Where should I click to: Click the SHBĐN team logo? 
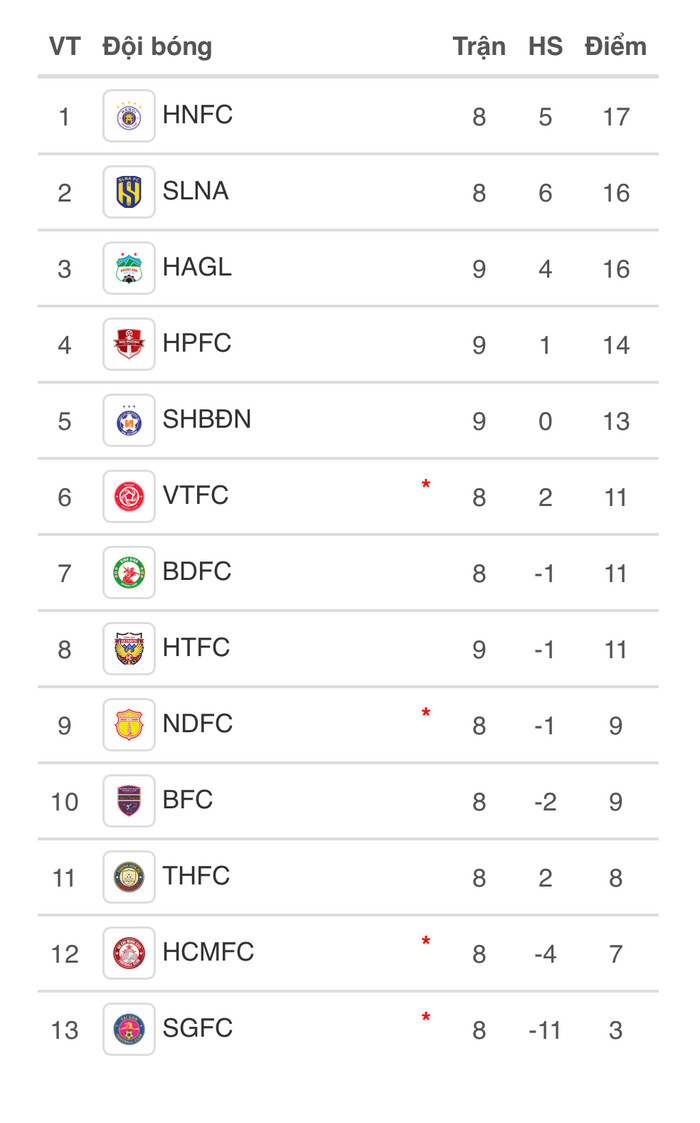(x=129, y=420)
